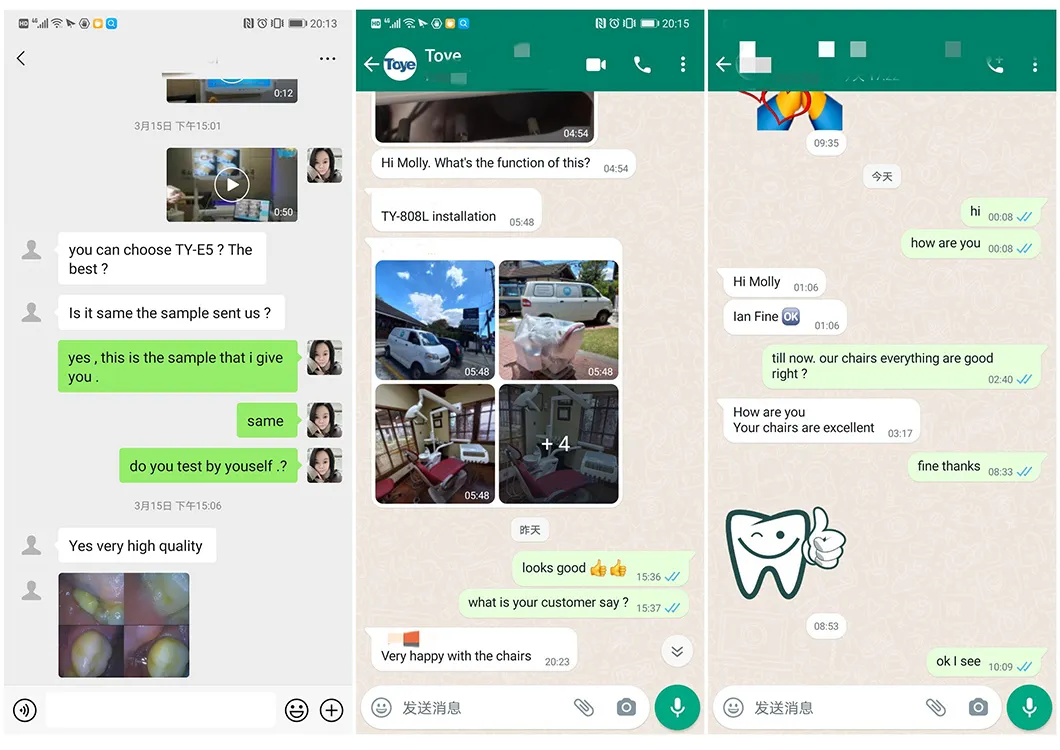Tap the back chevron in WeChat conversation
This screenshot has width=1060, height=750.
21,59
